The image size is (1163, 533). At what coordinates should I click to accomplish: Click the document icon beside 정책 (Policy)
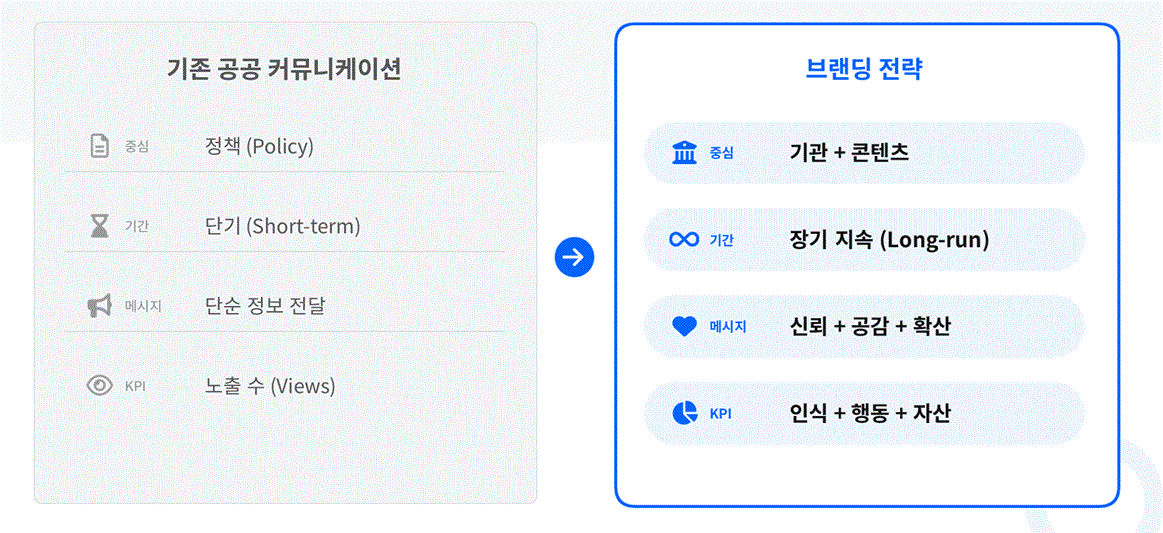coord(99,146)
